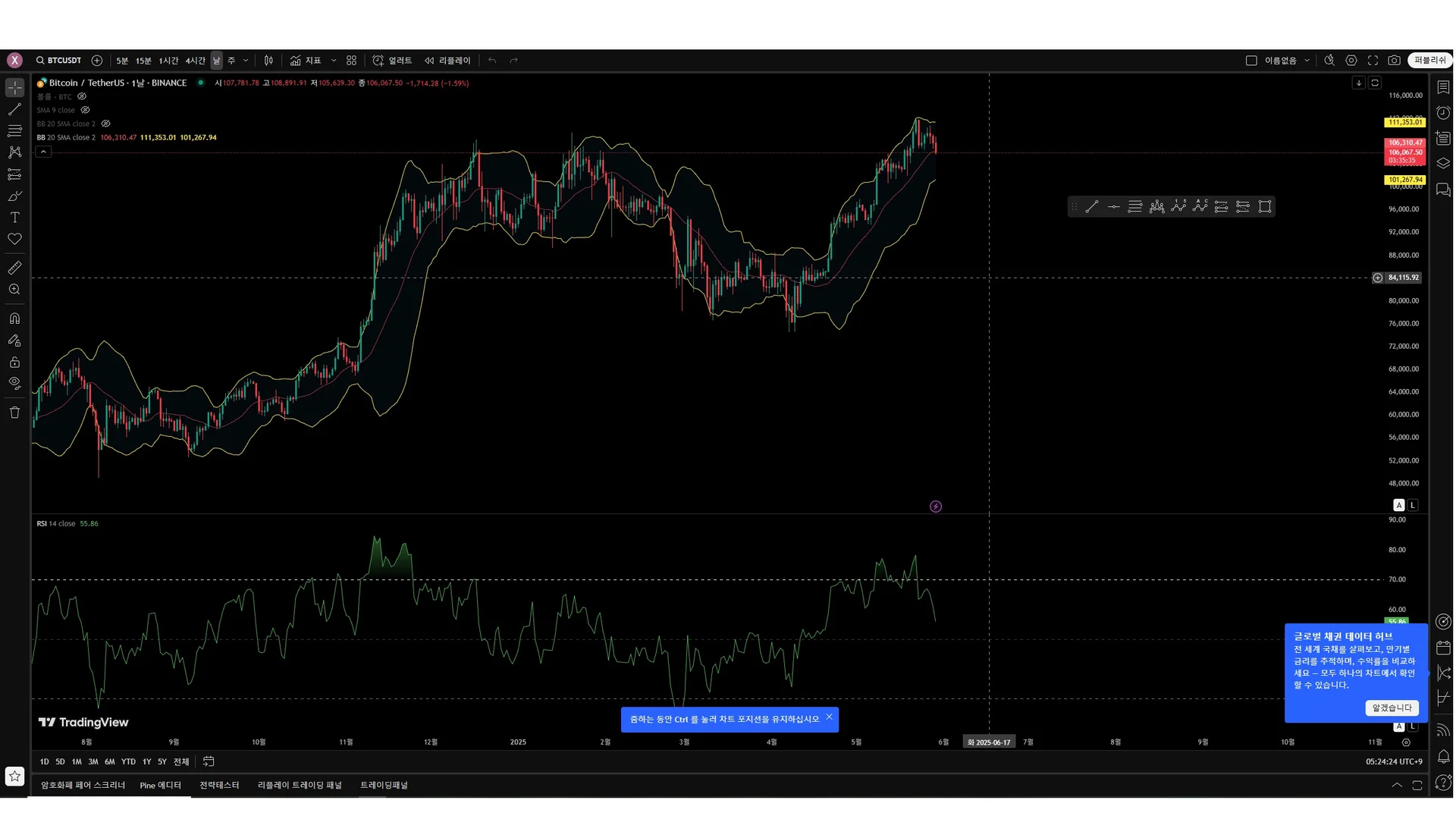
Task: Collapse the indicator legend chevron
Action: pyautogui.click(x=44, y=152)
